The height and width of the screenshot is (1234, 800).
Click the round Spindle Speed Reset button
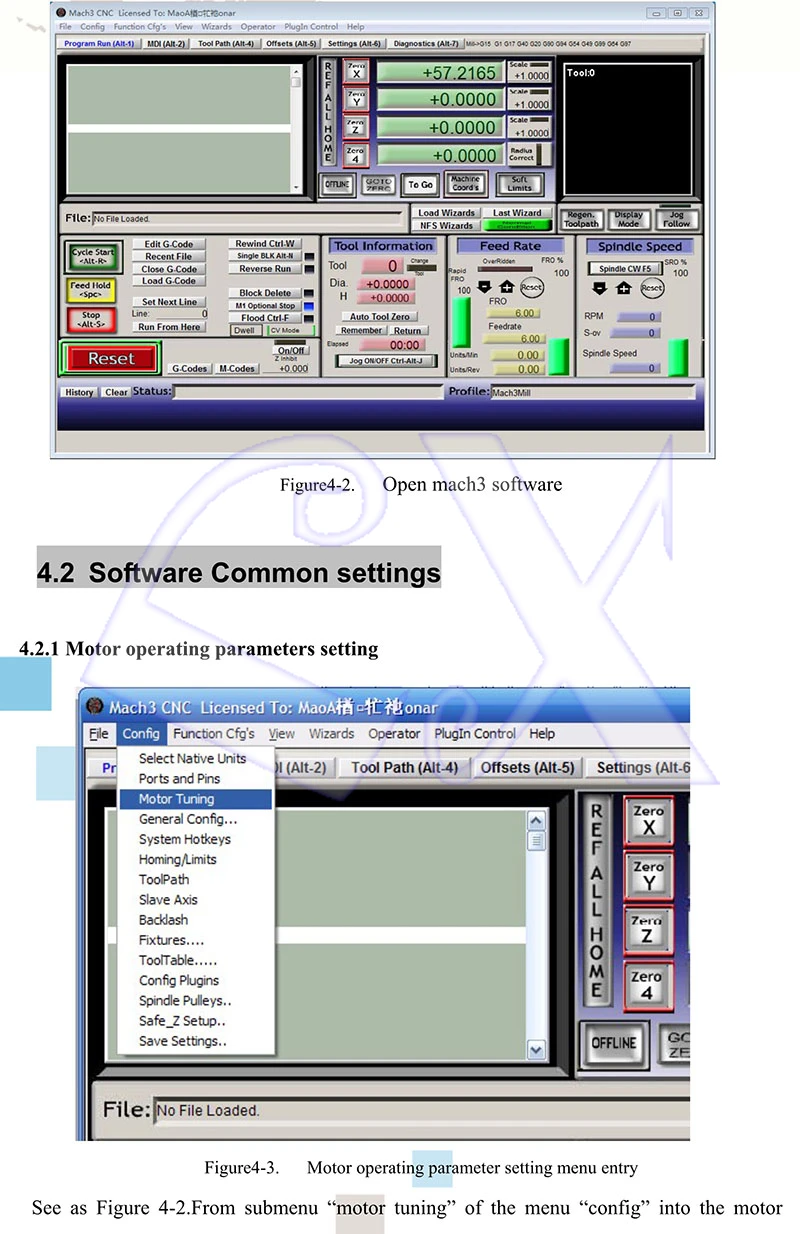pos(652,288)
